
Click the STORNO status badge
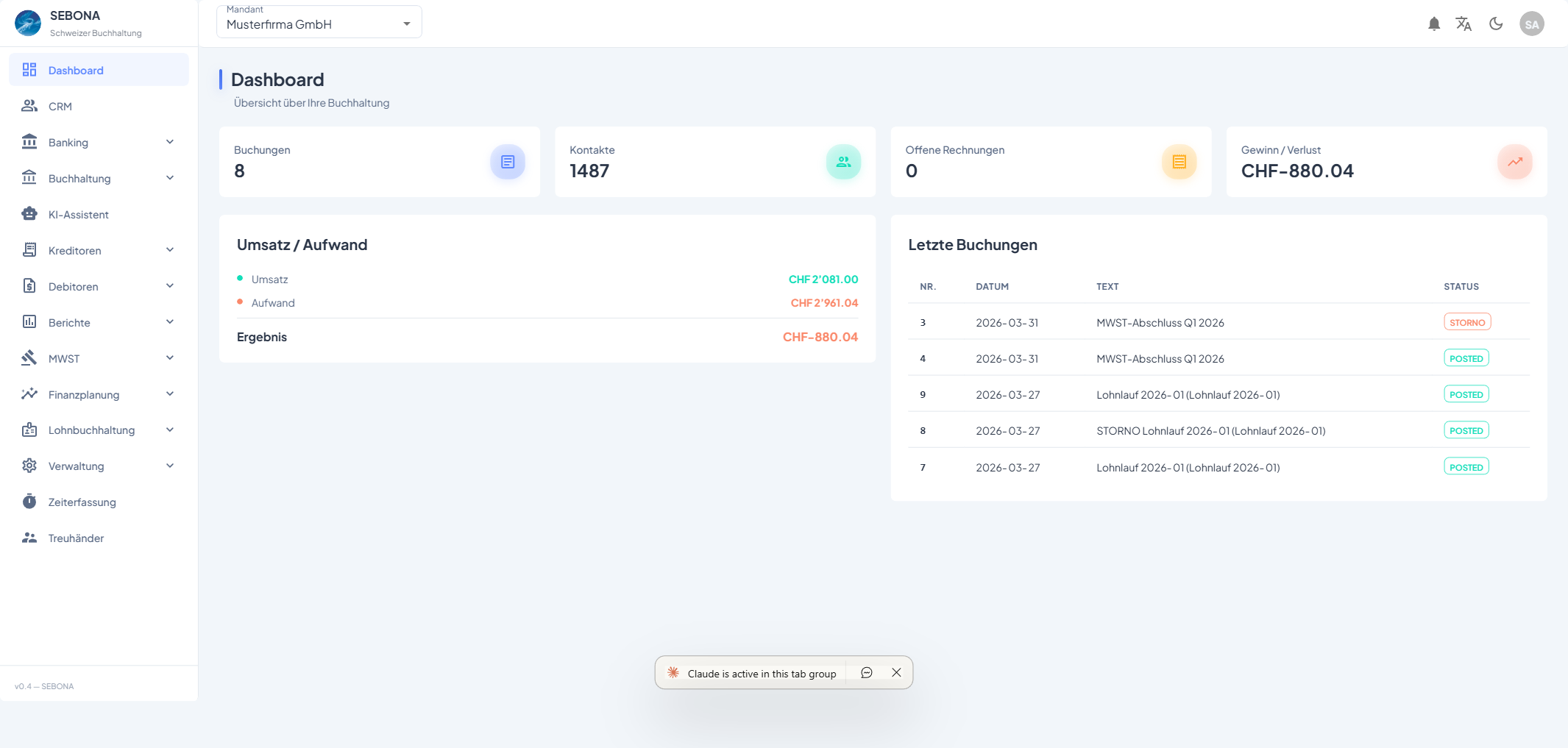coord(1466,323)
